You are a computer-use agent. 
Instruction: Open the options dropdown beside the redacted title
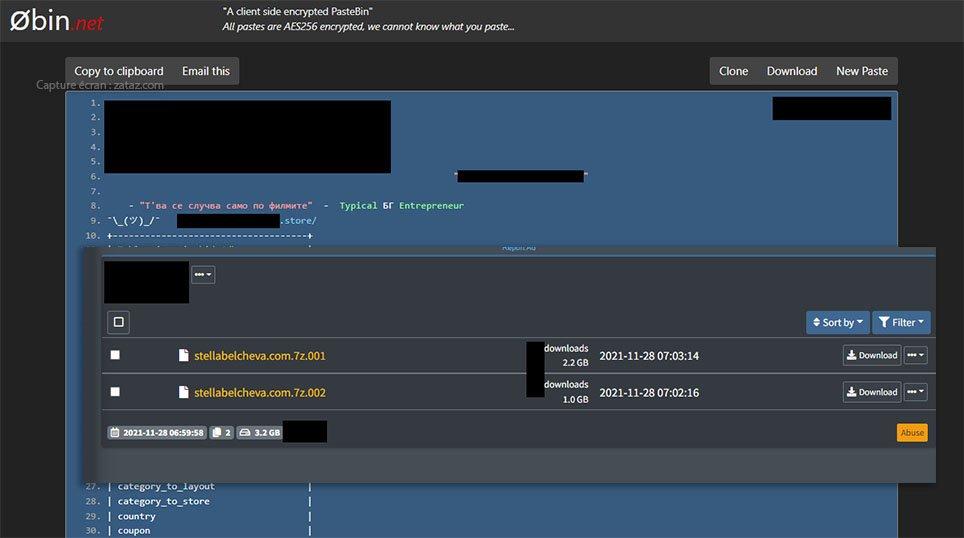203,274
